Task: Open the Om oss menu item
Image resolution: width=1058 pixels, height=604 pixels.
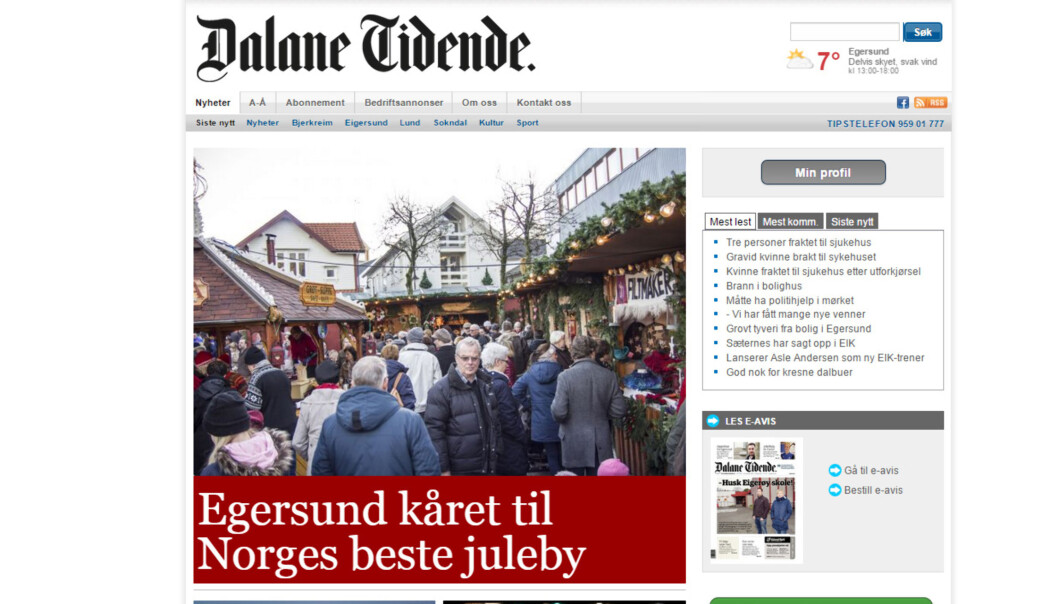Action: point(479,103)
